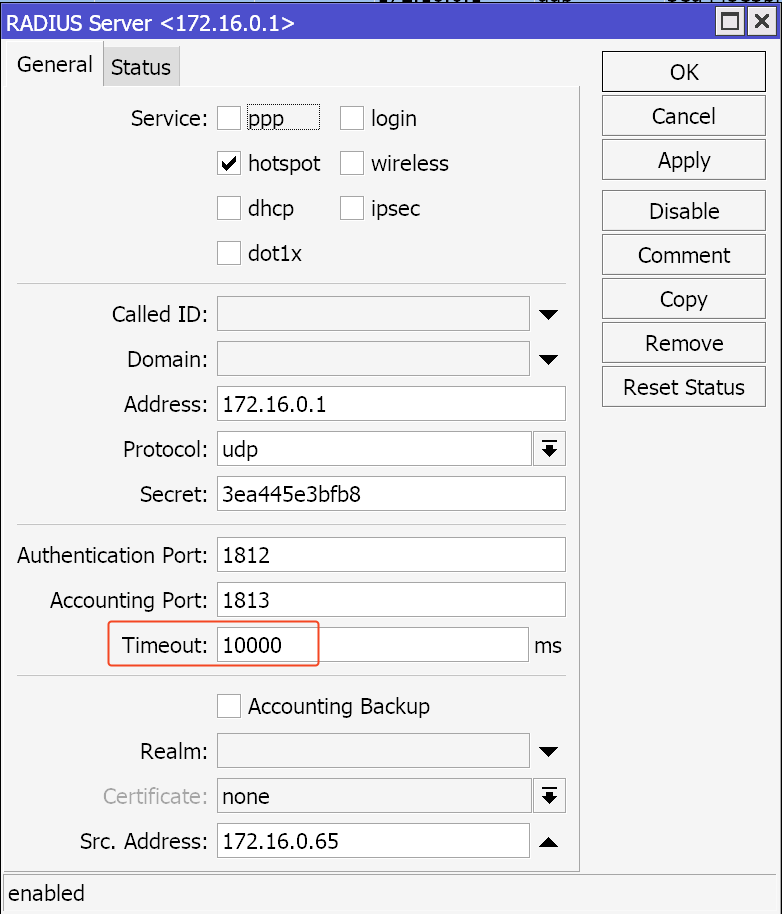Screen dimensions: 782x914
Task: Click the Remove button
Action: (x=684, y=343)
